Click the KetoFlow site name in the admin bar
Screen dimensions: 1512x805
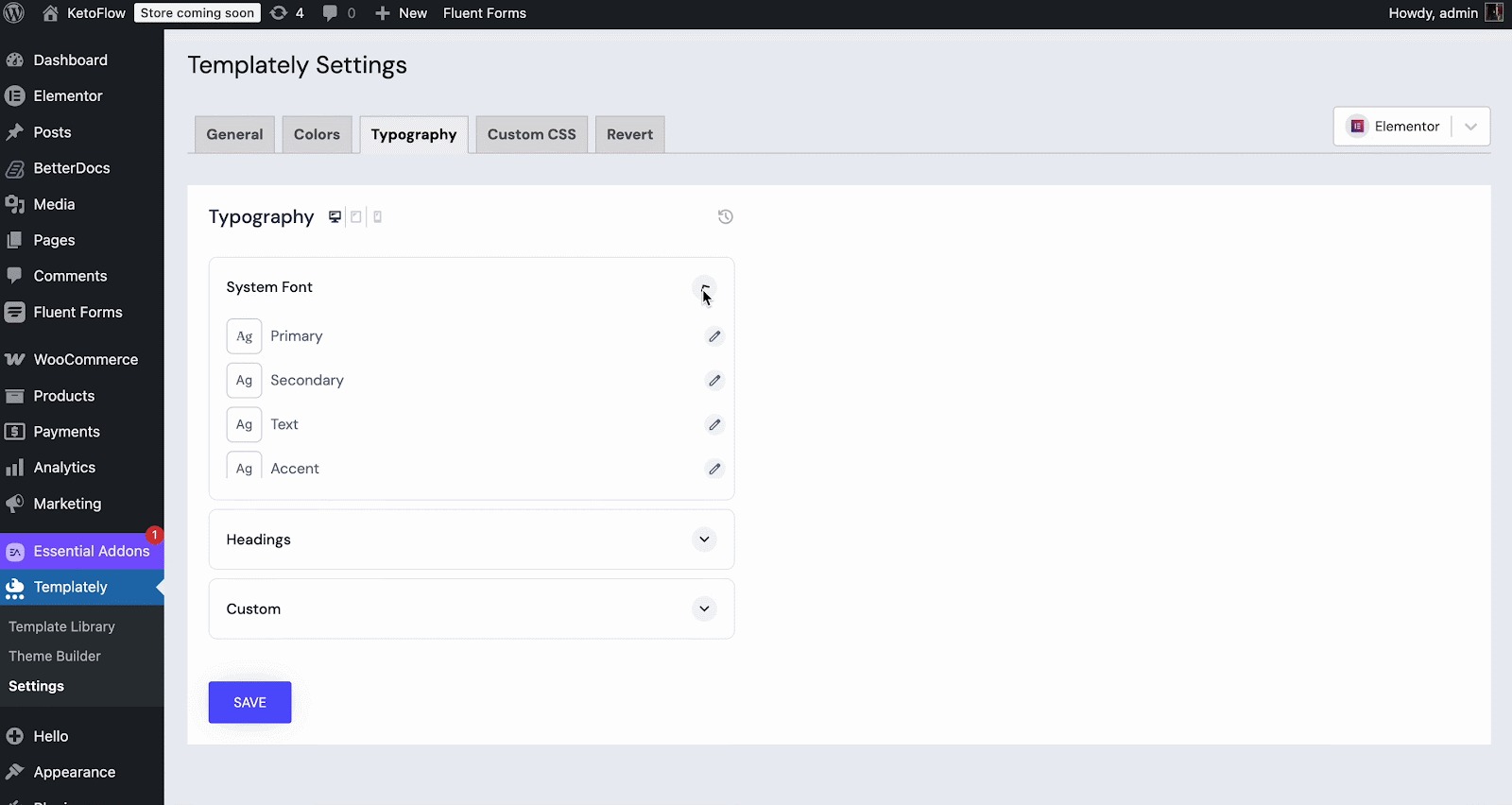tap(95, 13)
